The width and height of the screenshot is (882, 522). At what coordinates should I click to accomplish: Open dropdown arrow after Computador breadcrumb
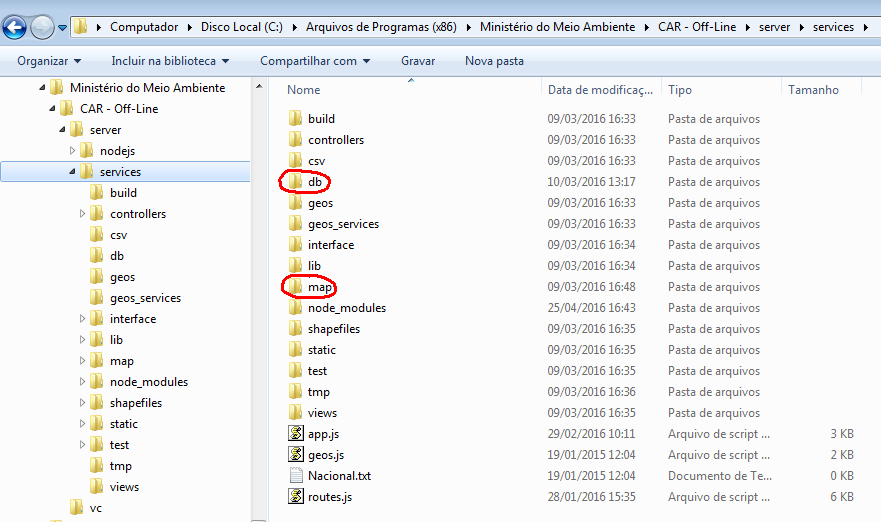(190, 27)
